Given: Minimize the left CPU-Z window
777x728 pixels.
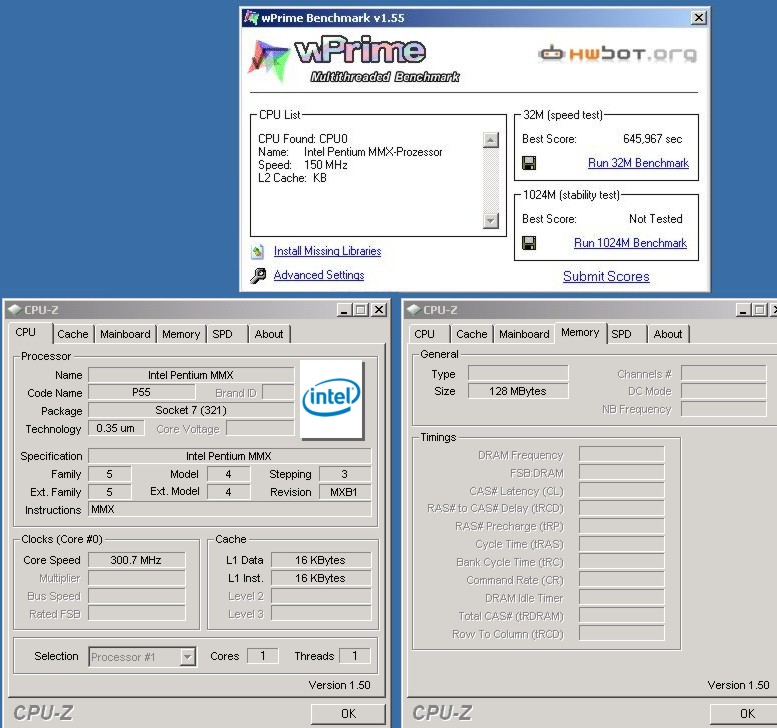Looking at the screenshot, I should coord(344,310).
